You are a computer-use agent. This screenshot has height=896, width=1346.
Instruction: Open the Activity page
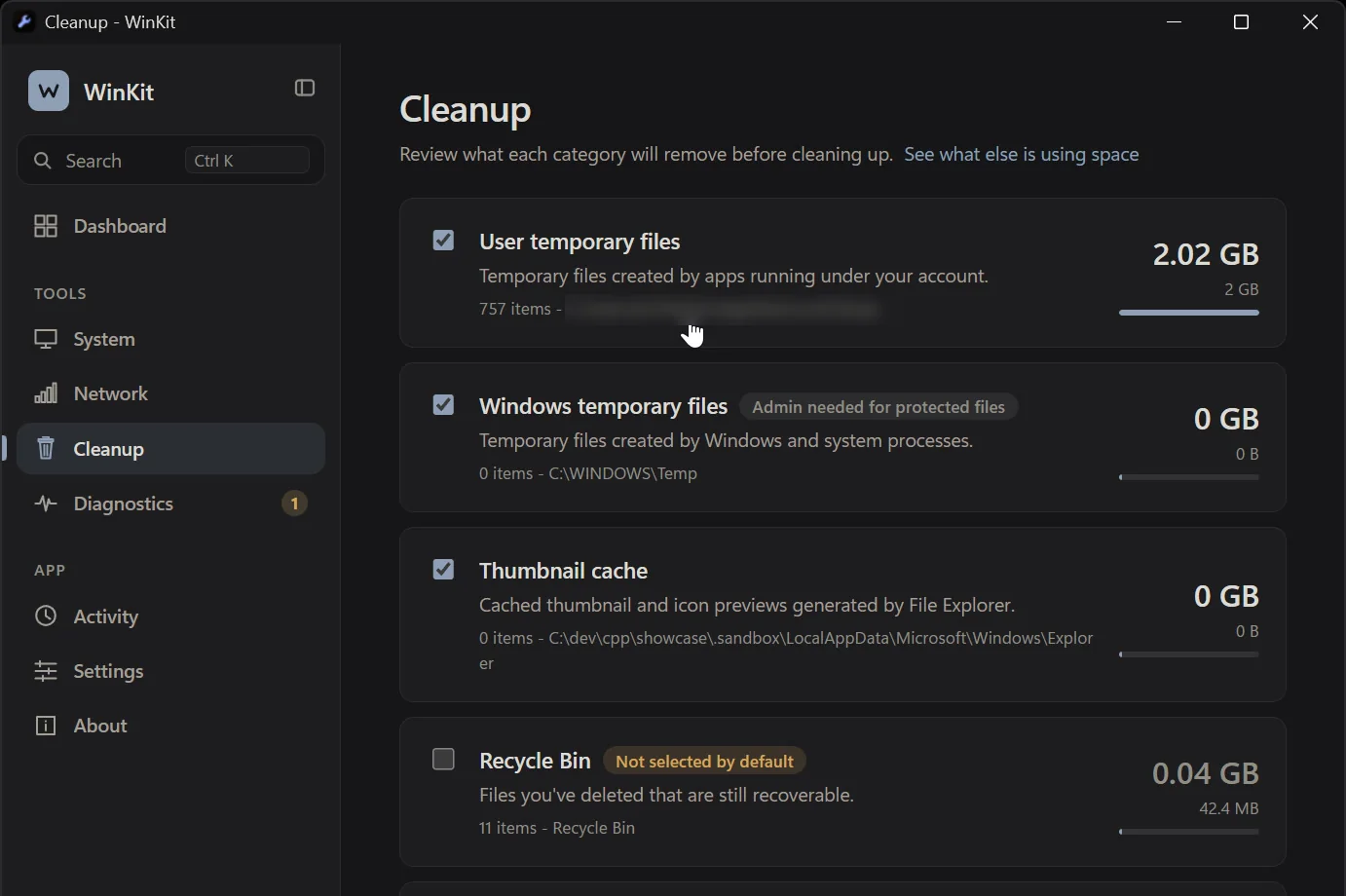pyautogui.click(x=170, y=616)
